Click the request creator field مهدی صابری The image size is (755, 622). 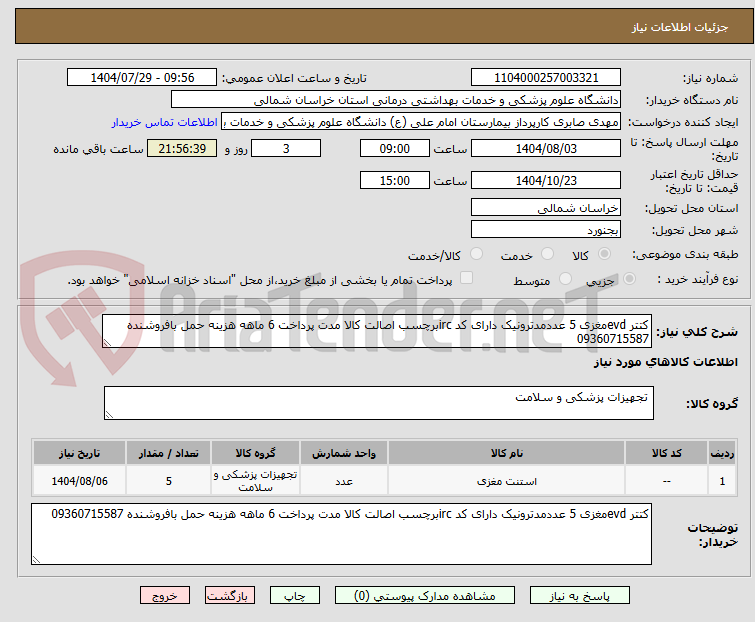pos(421,122)
